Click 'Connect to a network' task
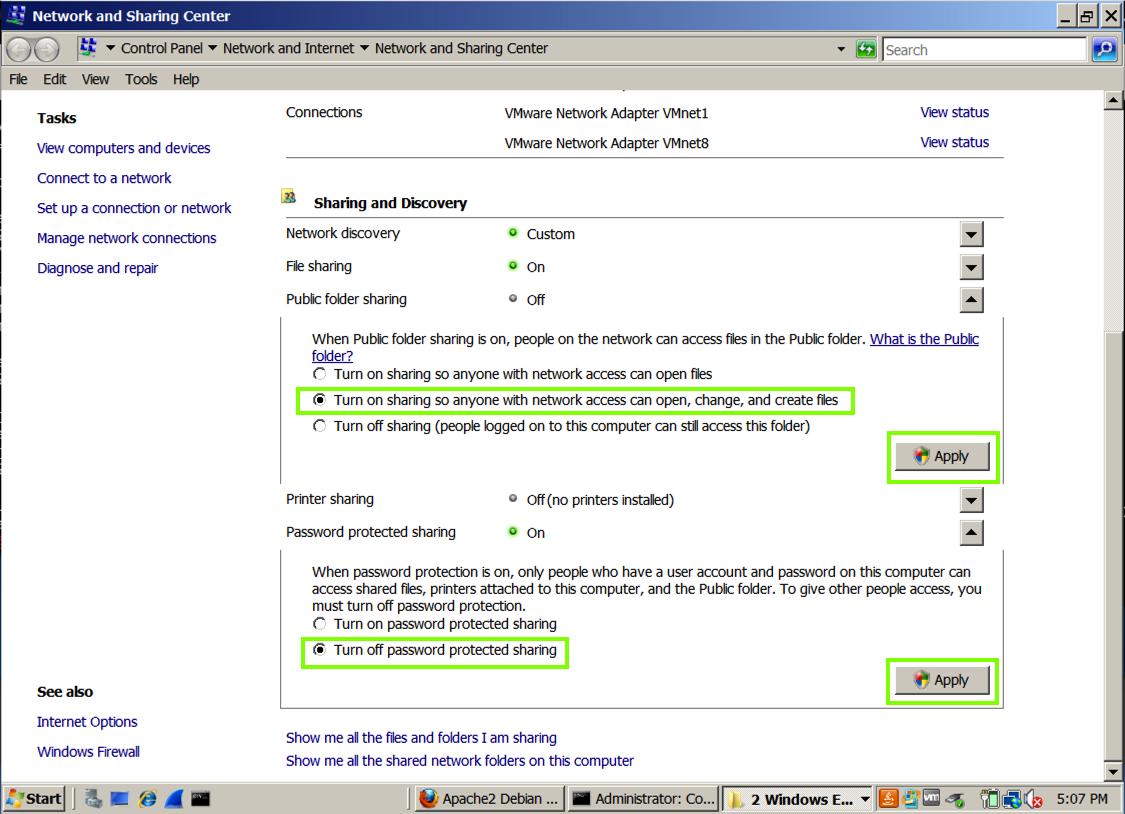The width and height of the screenshot is (1125, 814). 104,178
